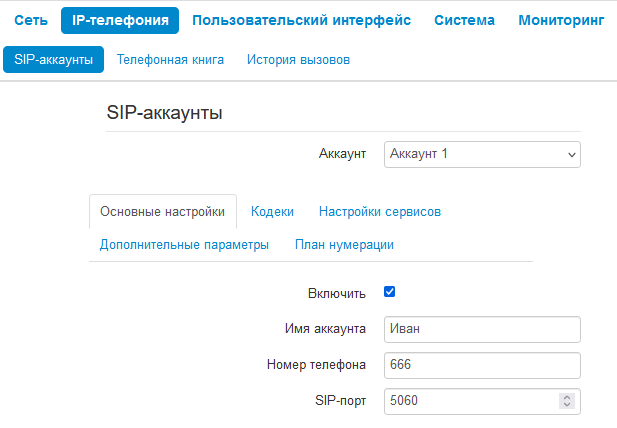Expand the Аккаунт dropdown
Screen dimensions: 617x428
coord(482,154)
